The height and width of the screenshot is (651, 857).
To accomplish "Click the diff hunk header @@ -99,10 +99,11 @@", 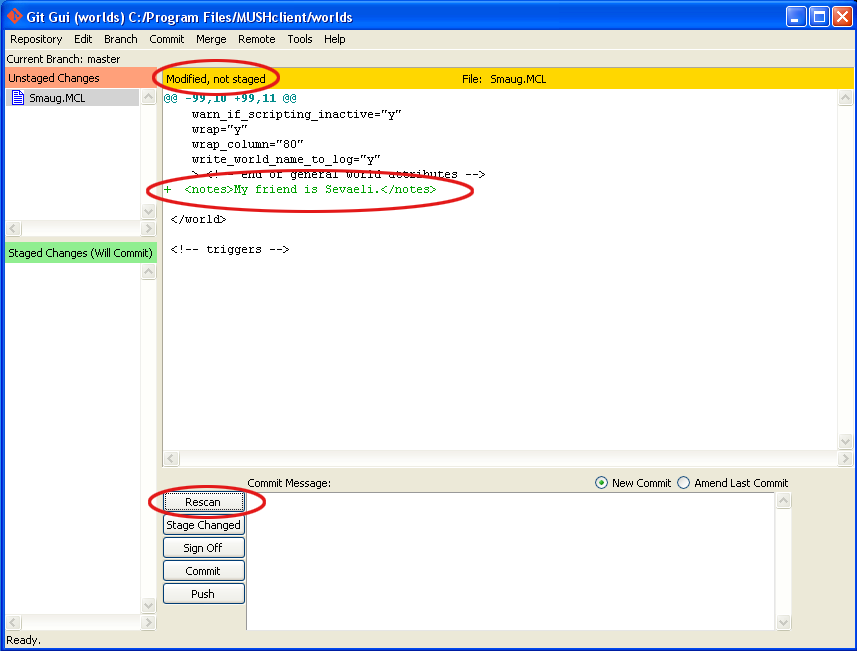I will [x=230, y=98].
